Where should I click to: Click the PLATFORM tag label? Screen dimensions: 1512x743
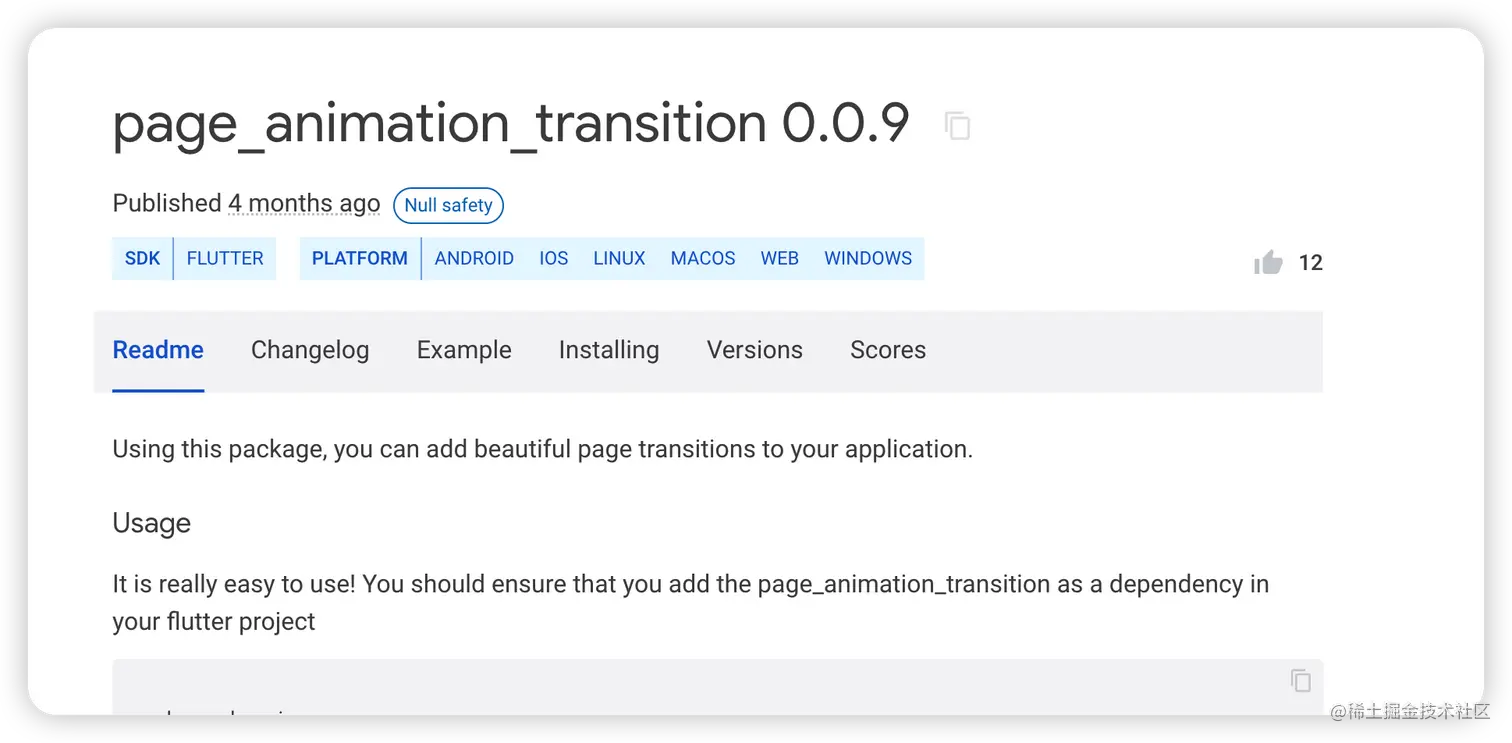360,258
